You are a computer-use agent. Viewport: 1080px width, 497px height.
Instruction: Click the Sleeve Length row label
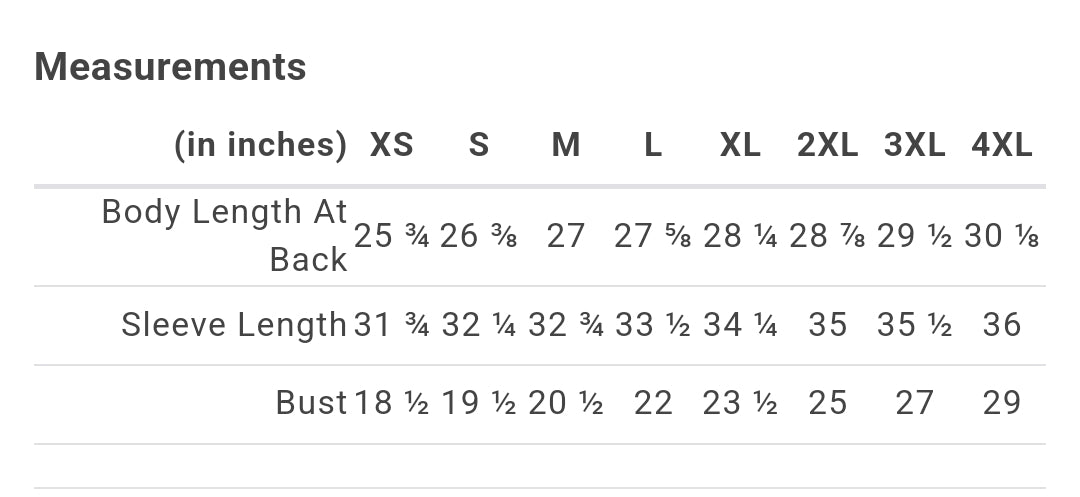(x=234, y=324)
